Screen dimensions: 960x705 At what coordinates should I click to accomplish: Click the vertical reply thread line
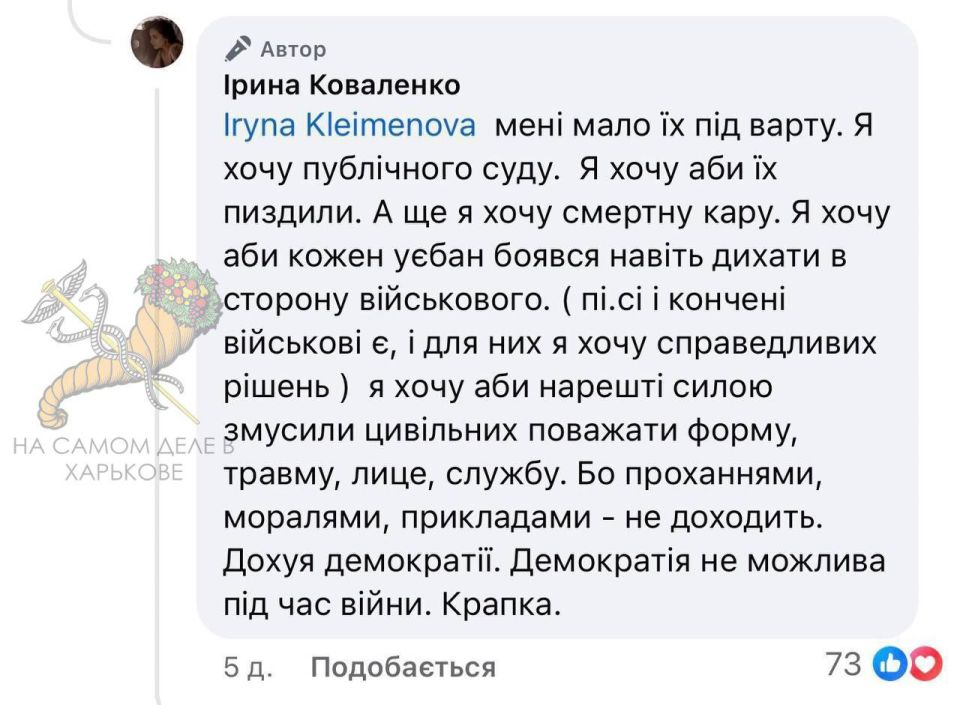click(x=157, y=392)
